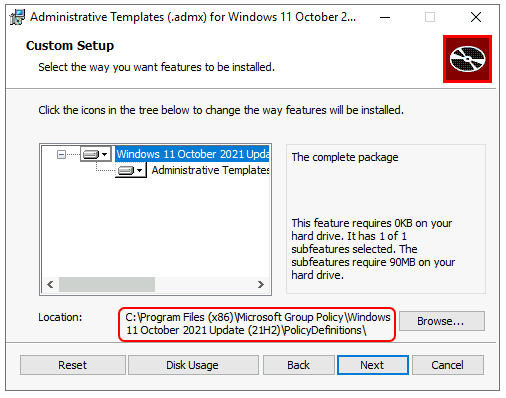Open Disk Usage
506x398 pixels.
click(193, 365)
